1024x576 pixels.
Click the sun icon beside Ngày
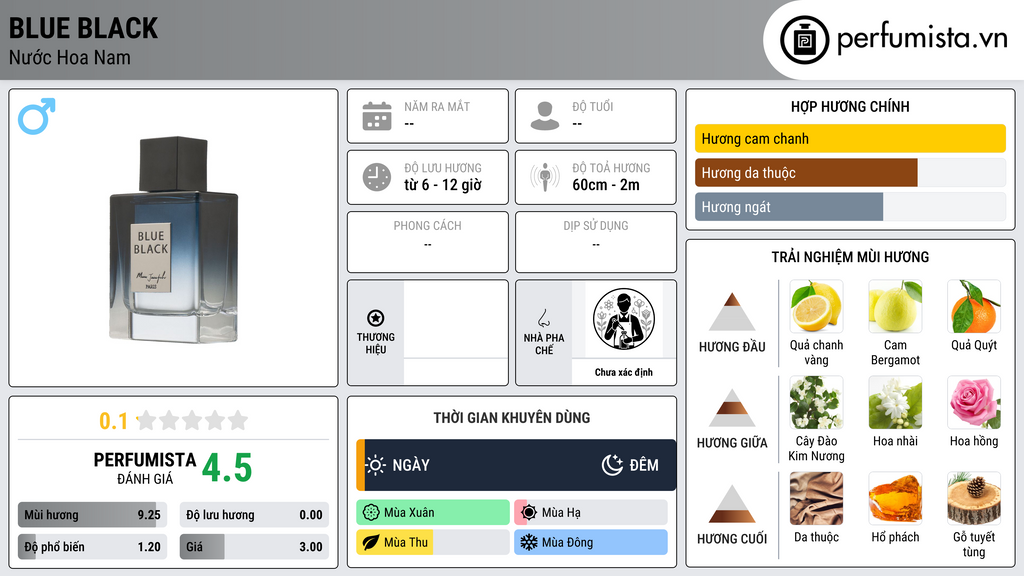(x=375, y=465)
